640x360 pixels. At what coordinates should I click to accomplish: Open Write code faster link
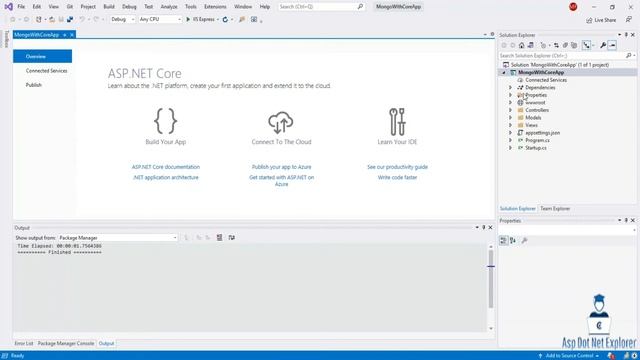click(398, 178)
